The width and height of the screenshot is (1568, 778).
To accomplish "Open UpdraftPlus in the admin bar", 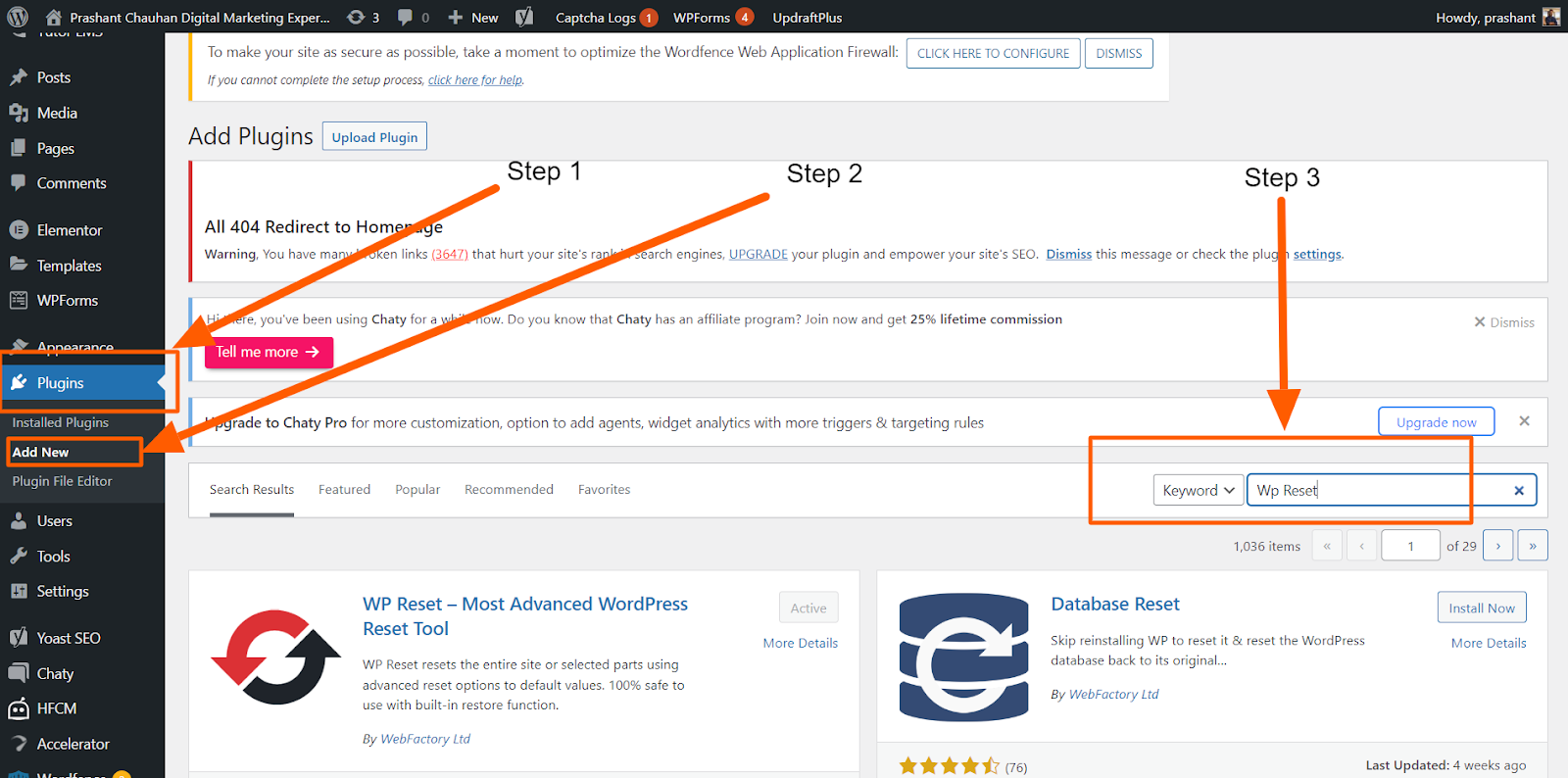I will (x=808, y=17).
